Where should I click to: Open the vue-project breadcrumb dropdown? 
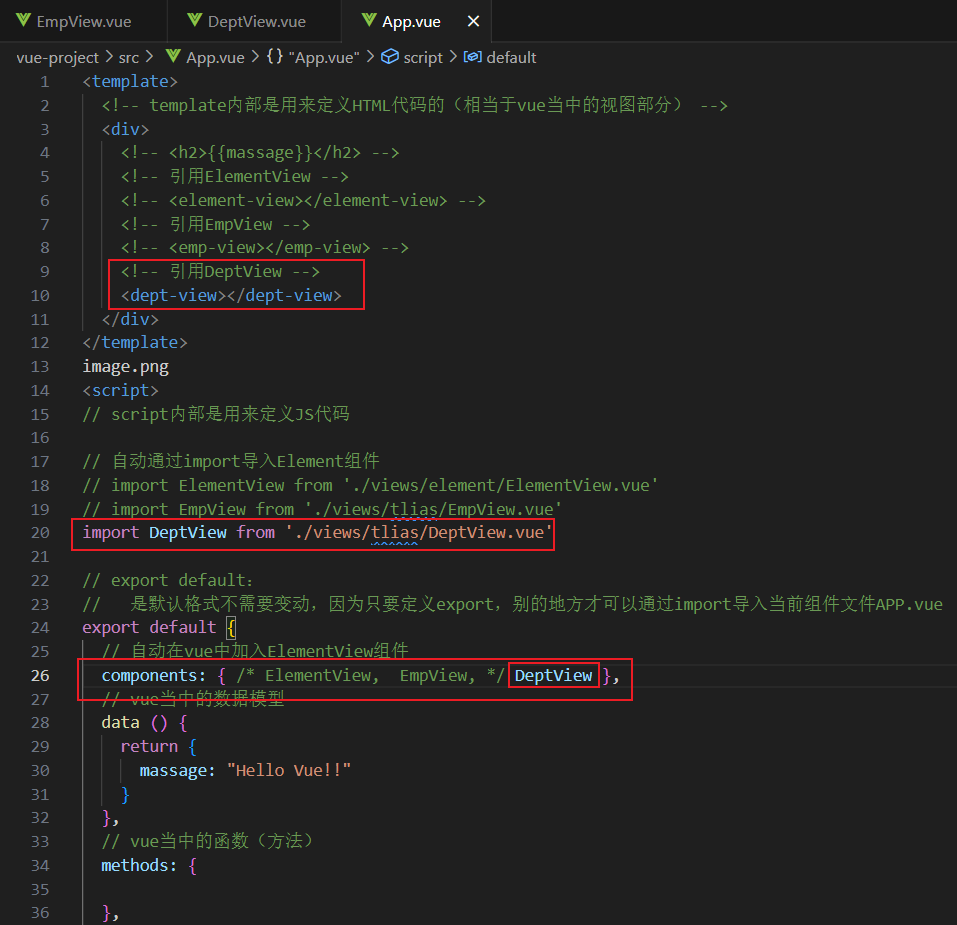(x=57, y=57)
